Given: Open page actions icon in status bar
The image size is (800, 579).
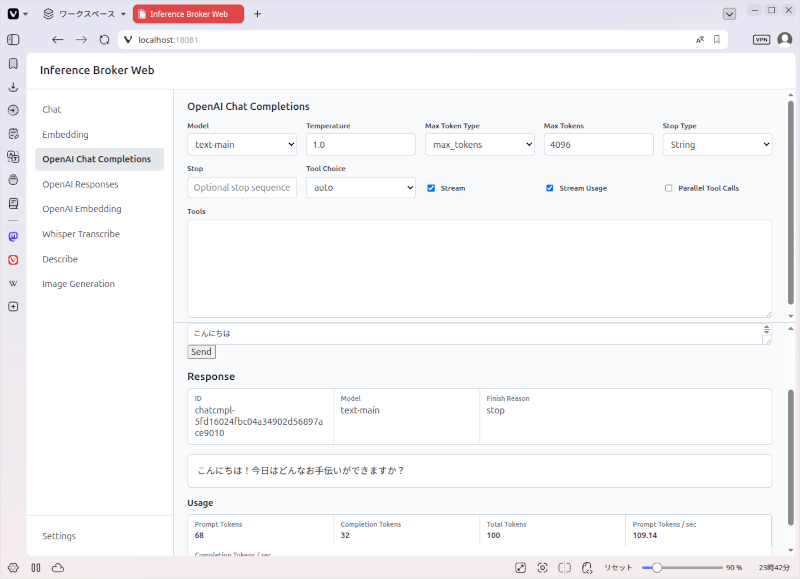Looking at the screenshot, I should pyautogui.click(x=587, y=568).
